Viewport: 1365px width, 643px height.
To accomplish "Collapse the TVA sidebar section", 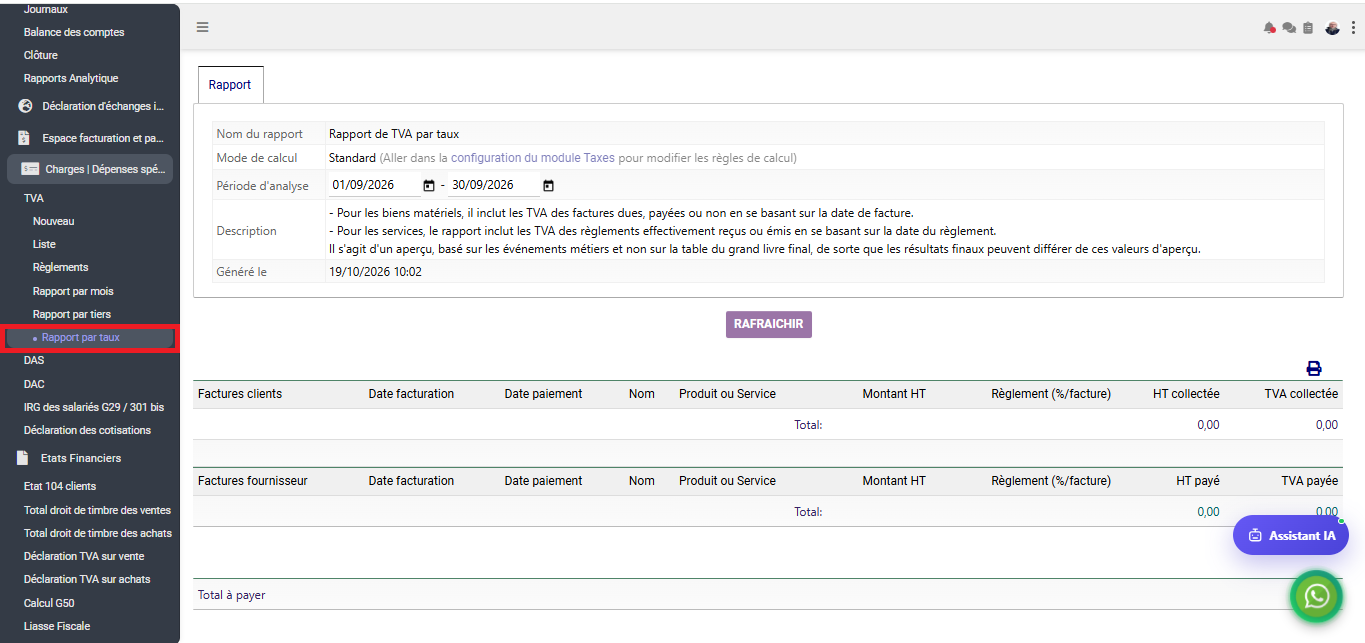I will (x=34, y=198).
